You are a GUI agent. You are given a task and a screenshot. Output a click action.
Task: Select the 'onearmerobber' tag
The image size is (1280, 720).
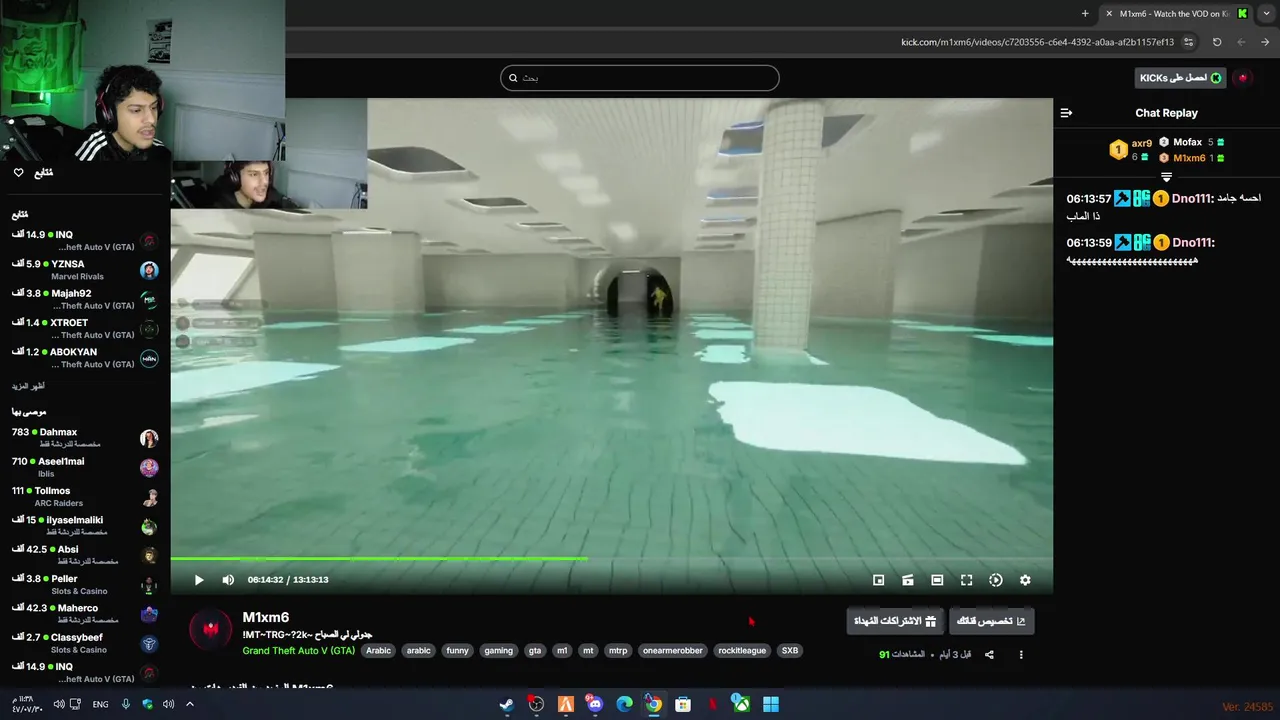point(673,651)
